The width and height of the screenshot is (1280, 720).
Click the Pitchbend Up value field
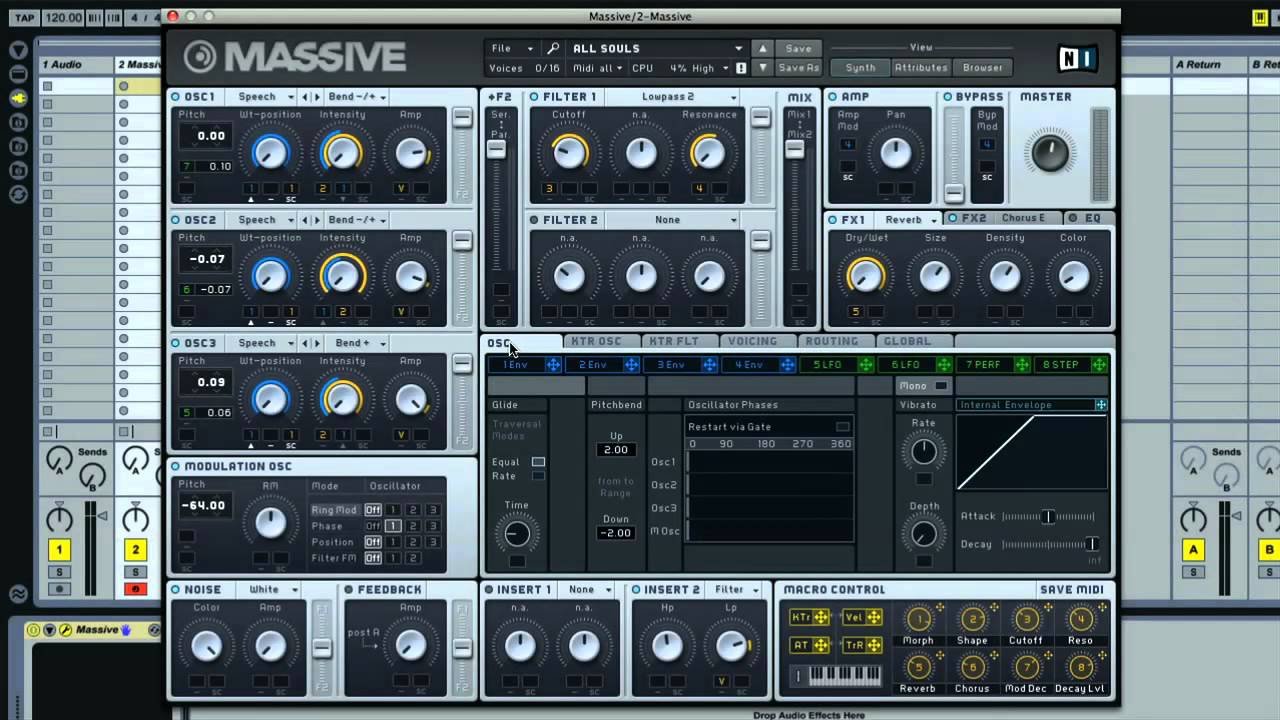click(616, 450)
